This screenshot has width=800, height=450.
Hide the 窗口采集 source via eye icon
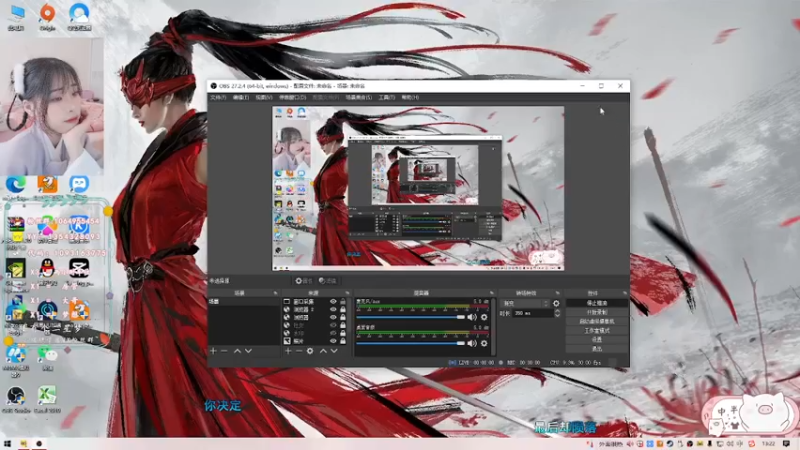click(x=333, y=302)
